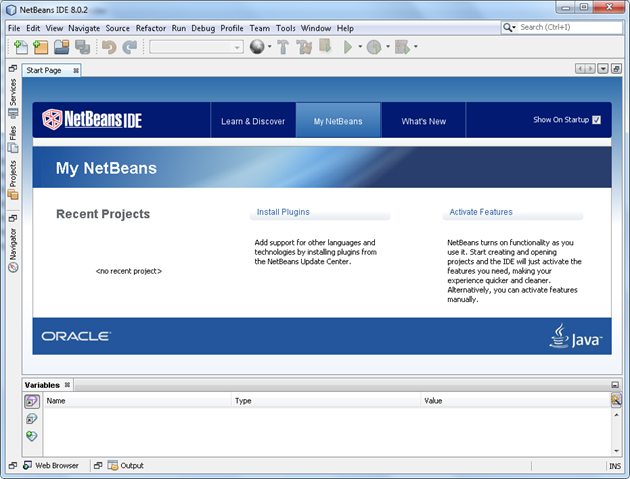
Task: Click the Type column header
Action: (326, 401)
